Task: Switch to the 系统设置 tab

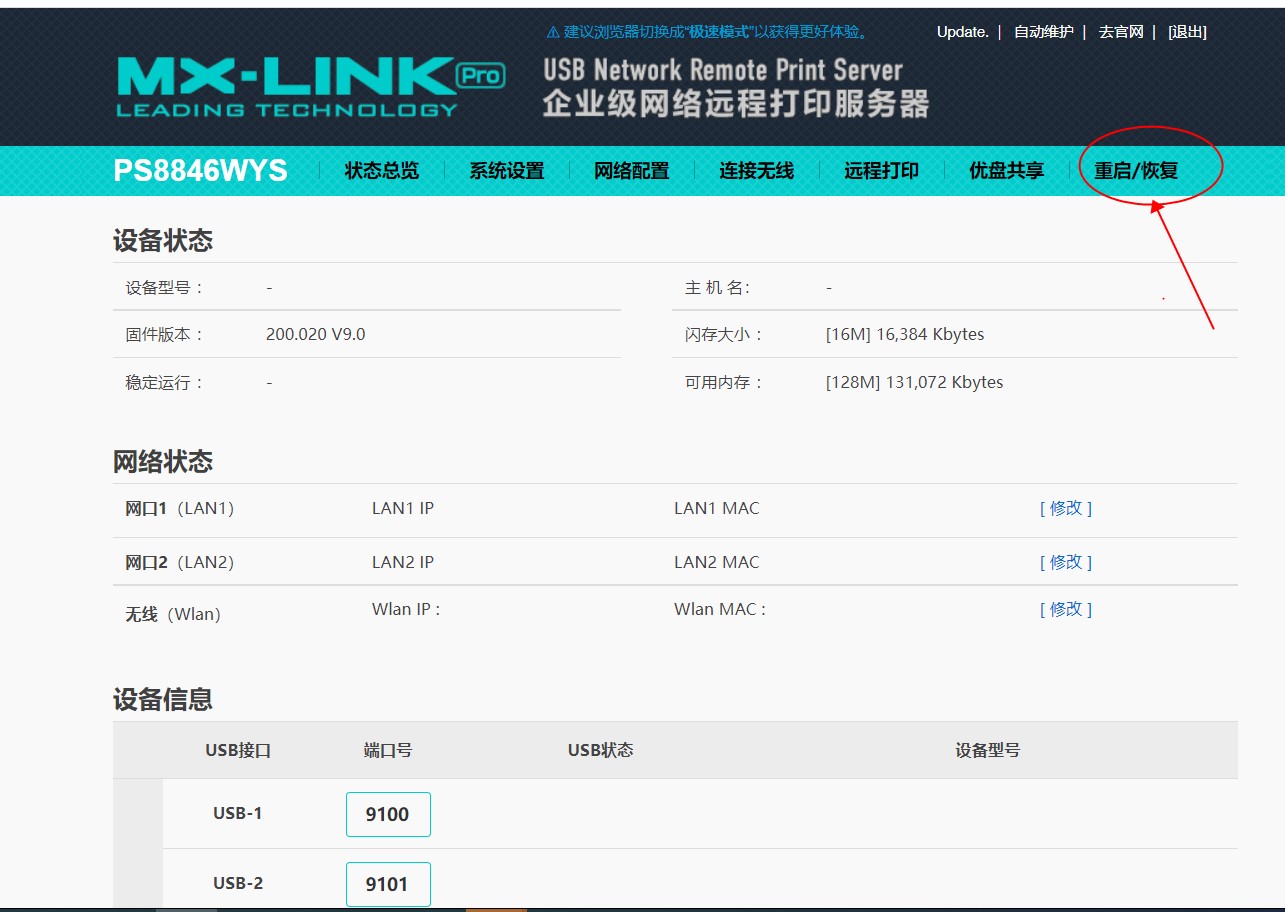Action: point(505,170)
